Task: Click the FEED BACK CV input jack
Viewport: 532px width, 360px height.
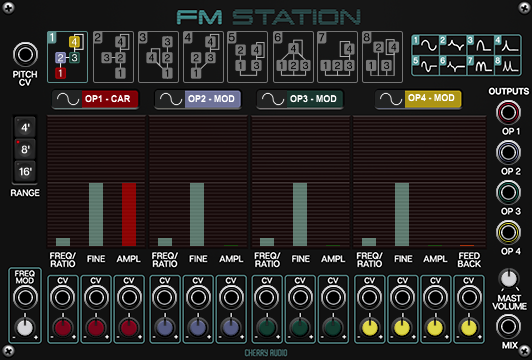Action: (x=469, y=298)
